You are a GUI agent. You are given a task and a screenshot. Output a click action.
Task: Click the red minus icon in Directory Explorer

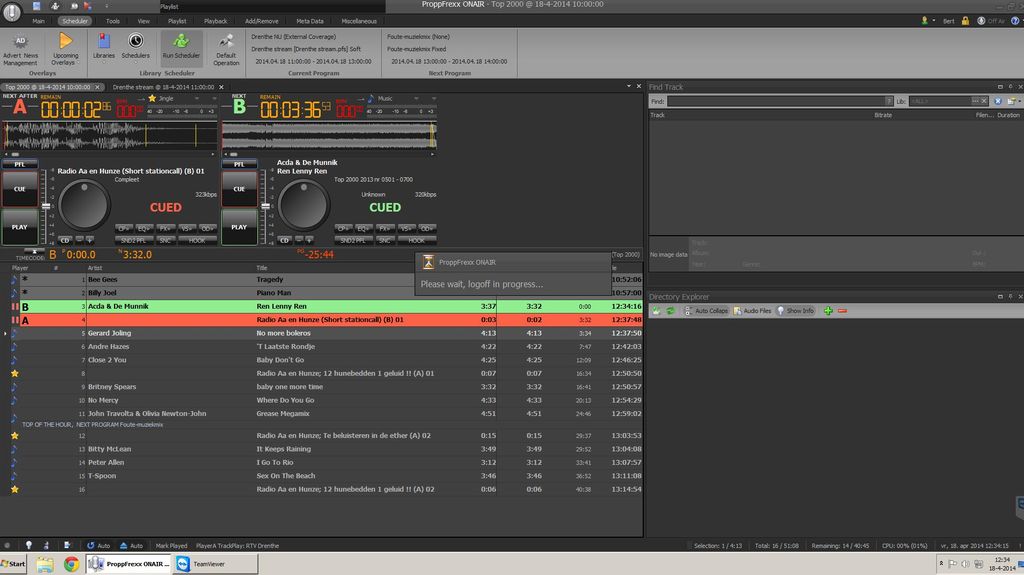point(842,311)
